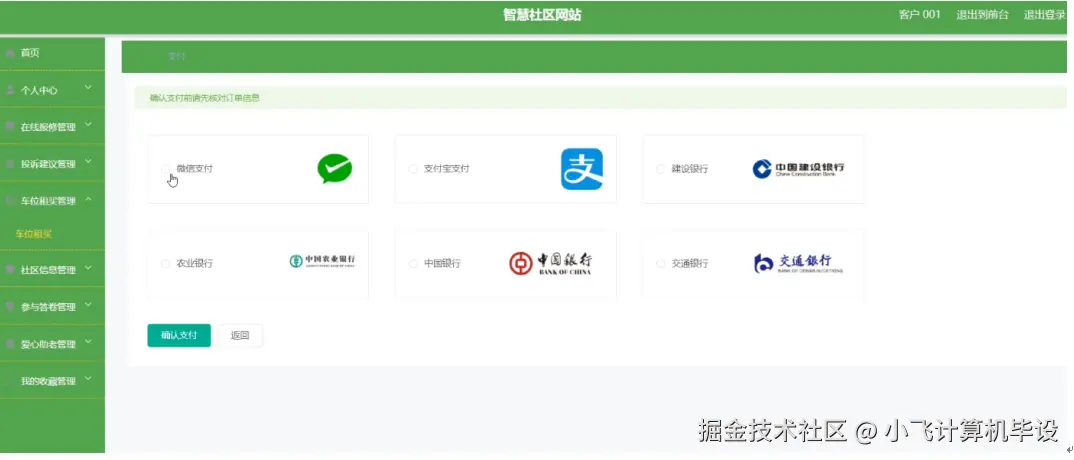
Task: Click the 返回 button
Action: (240, 335)
